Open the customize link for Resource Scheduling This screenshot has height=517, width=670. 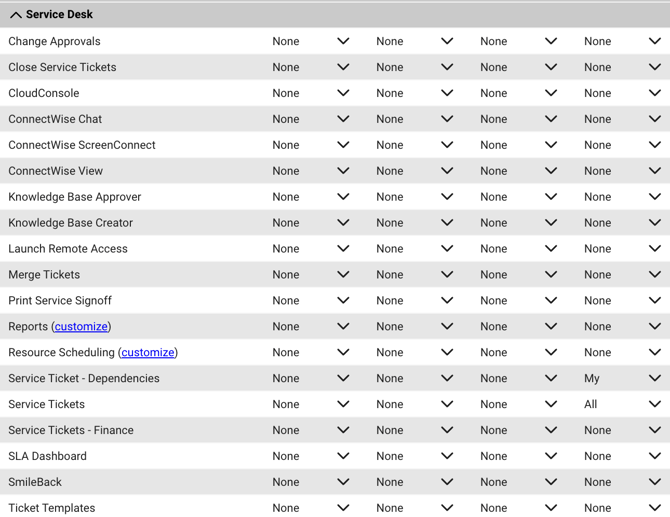pos(148,353)
